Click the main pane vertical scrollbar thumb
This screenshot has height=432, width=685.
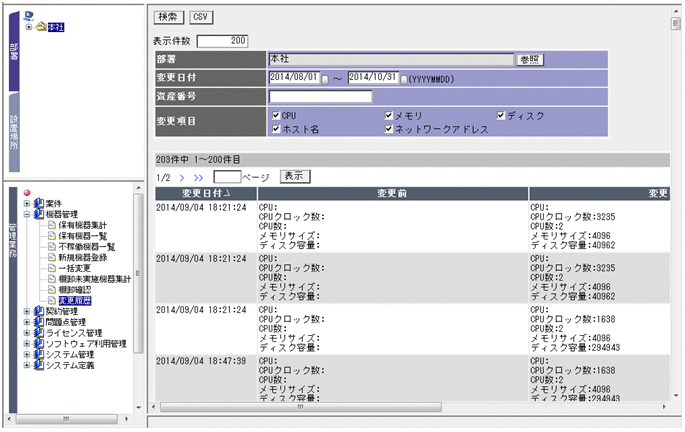[x=675, y=23]
